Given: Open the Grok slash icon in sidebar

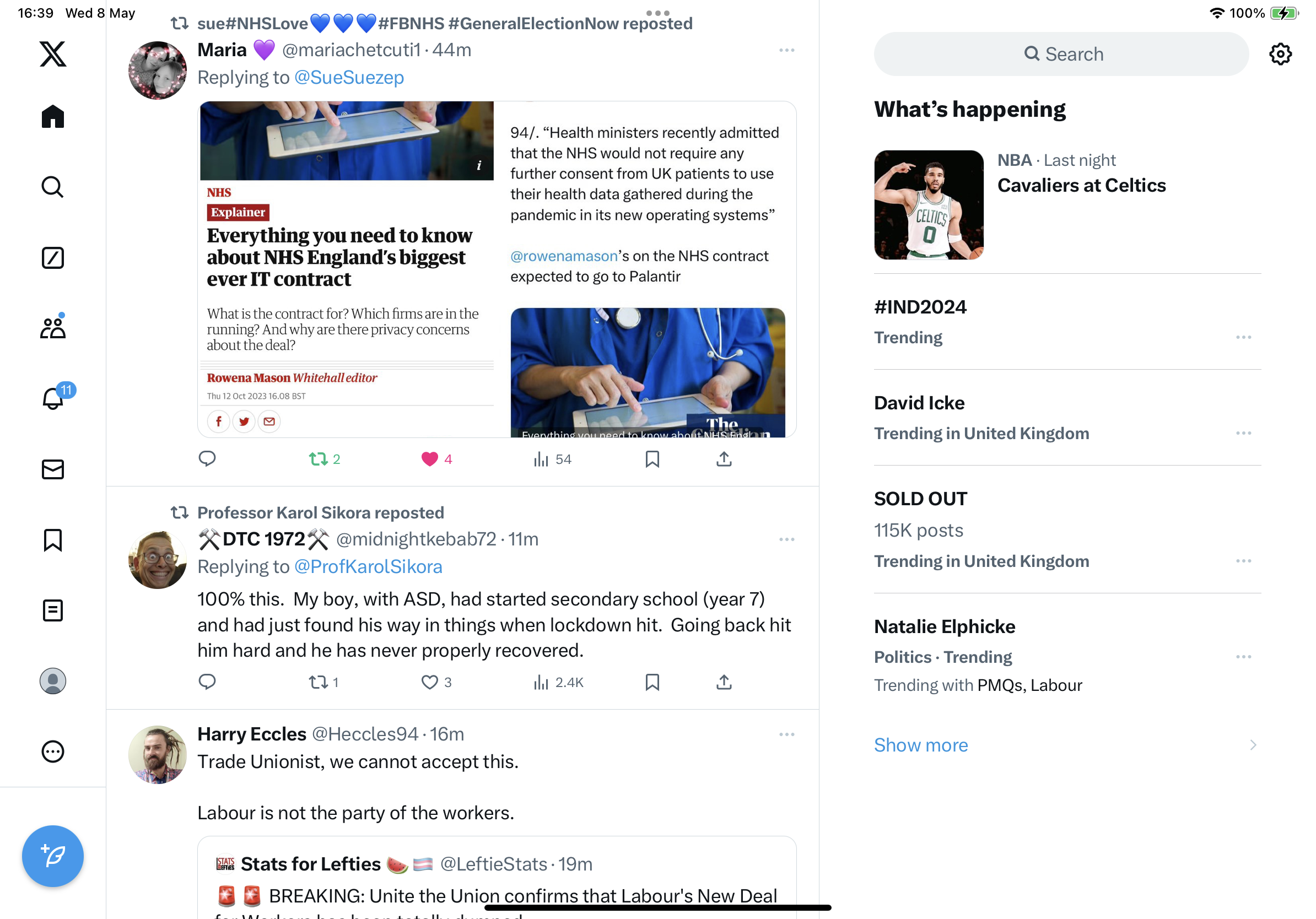Looking at the screenshot, I should 53,258.
